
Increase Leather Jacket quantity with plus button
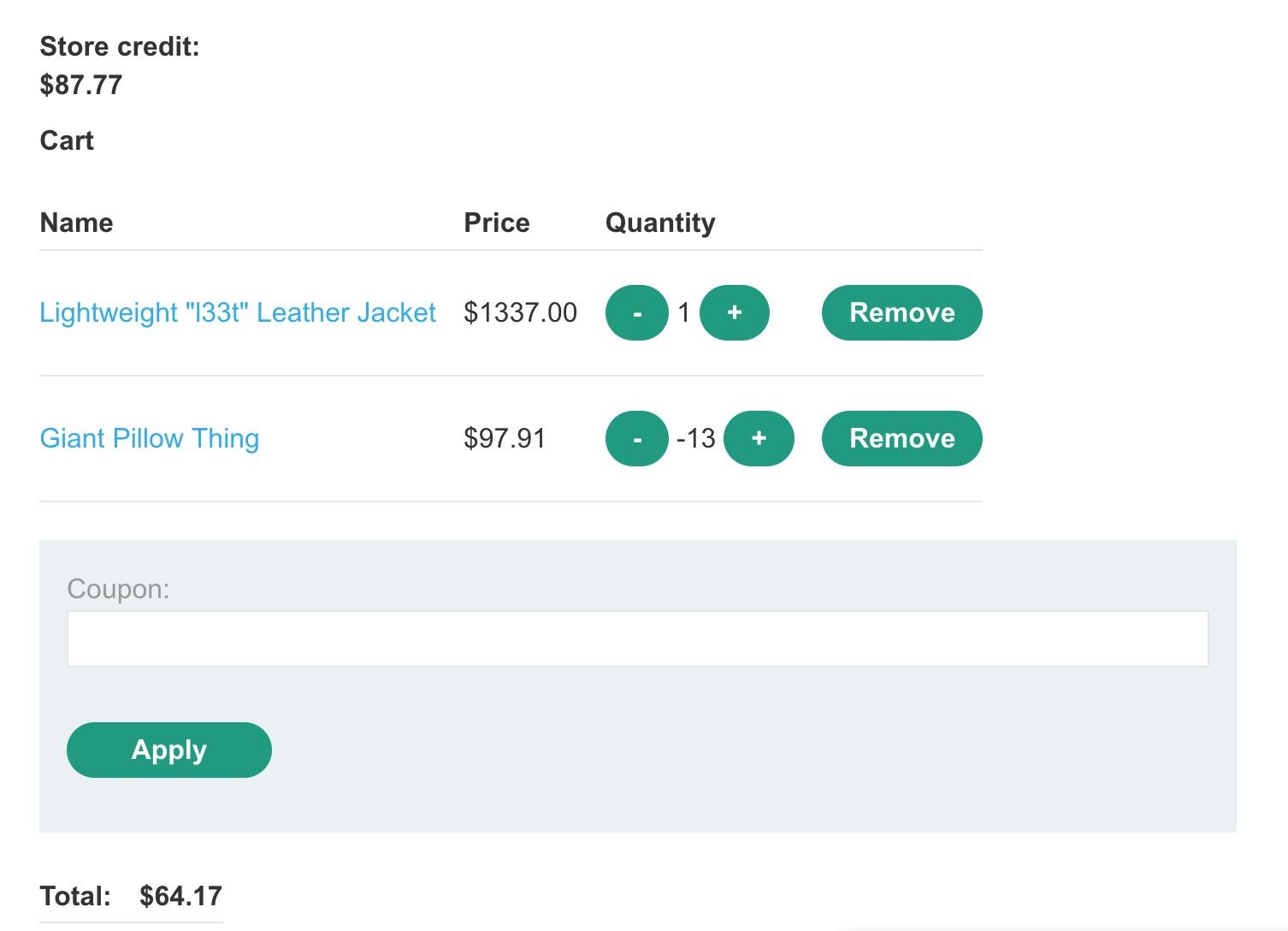point(734,313)
